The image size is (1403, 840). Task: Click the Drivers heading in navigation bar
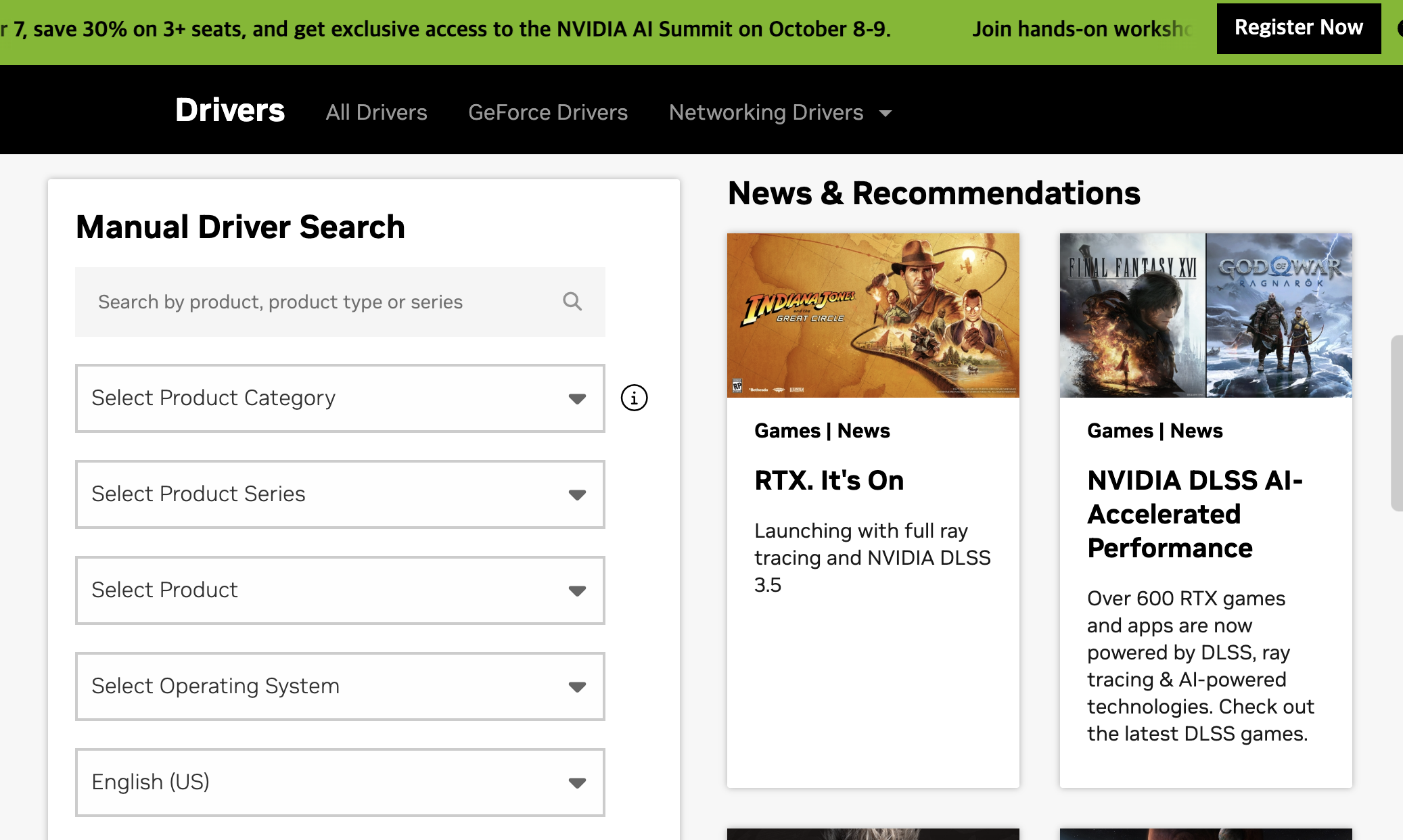(230, 110)
